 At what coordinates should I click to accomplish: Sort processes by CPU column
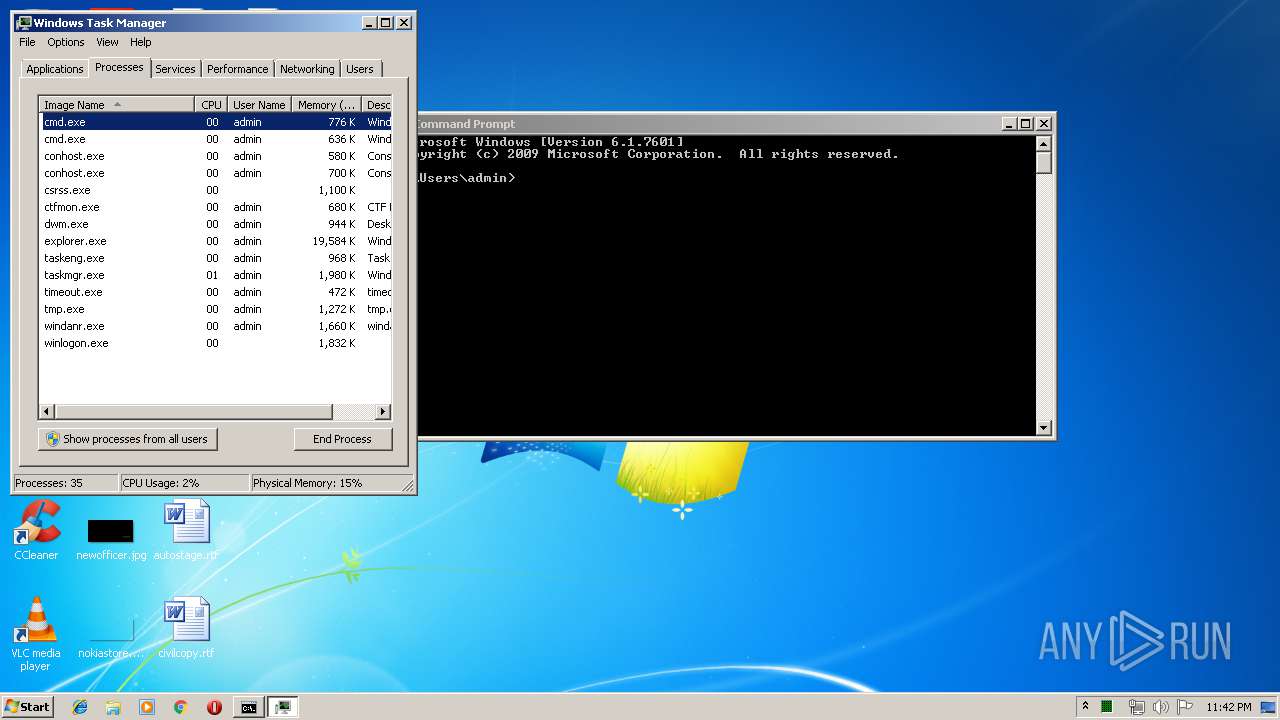211,104
